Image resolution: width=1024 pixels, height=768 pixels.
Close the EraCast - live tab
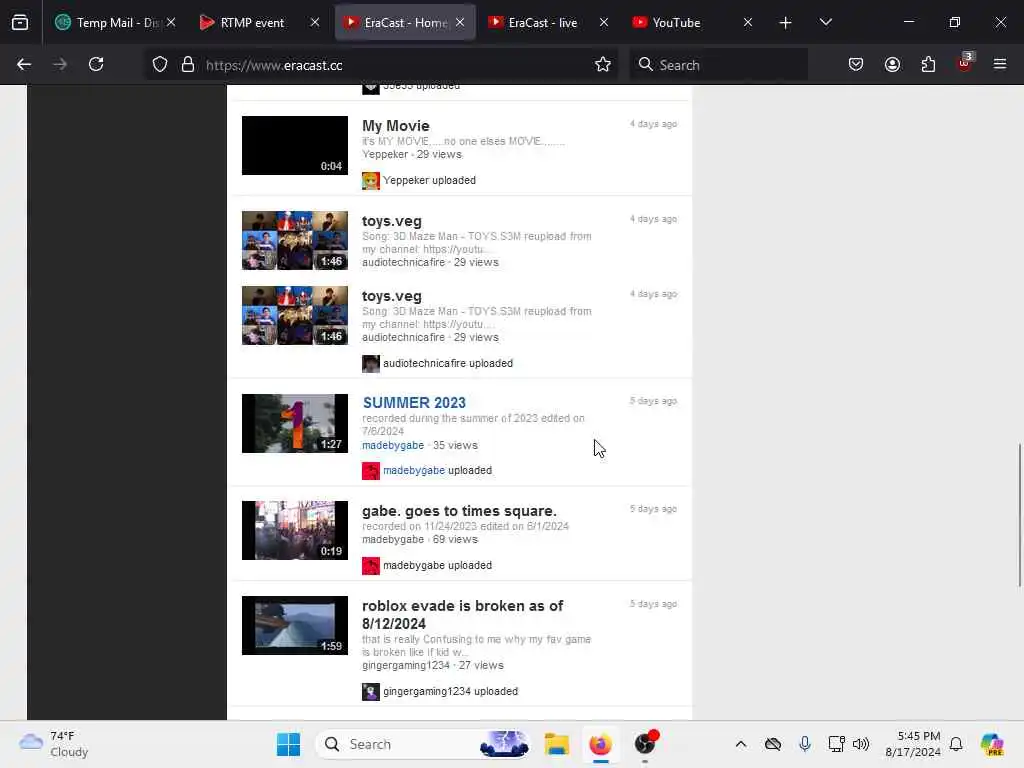point(604,23)
